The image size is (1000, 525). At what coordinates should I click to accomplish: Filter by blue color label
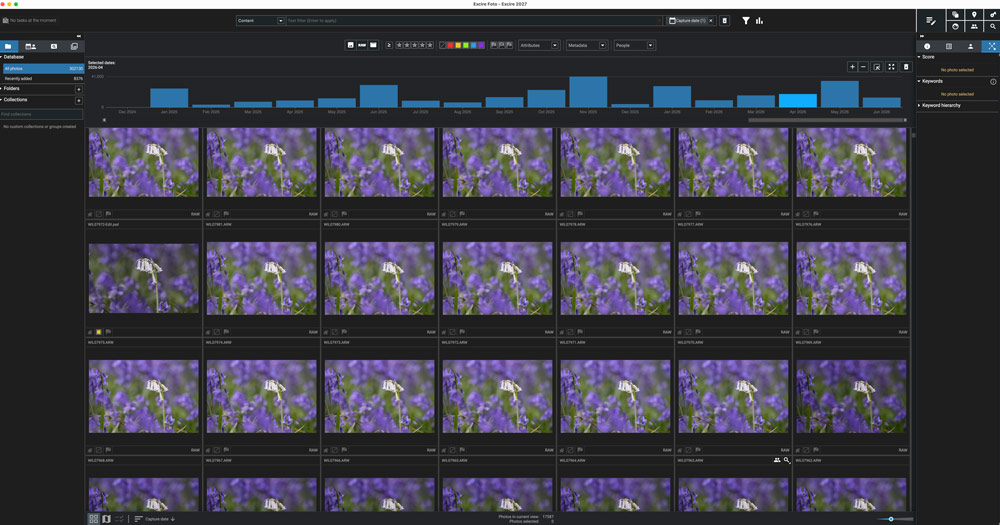coord(473,45)
